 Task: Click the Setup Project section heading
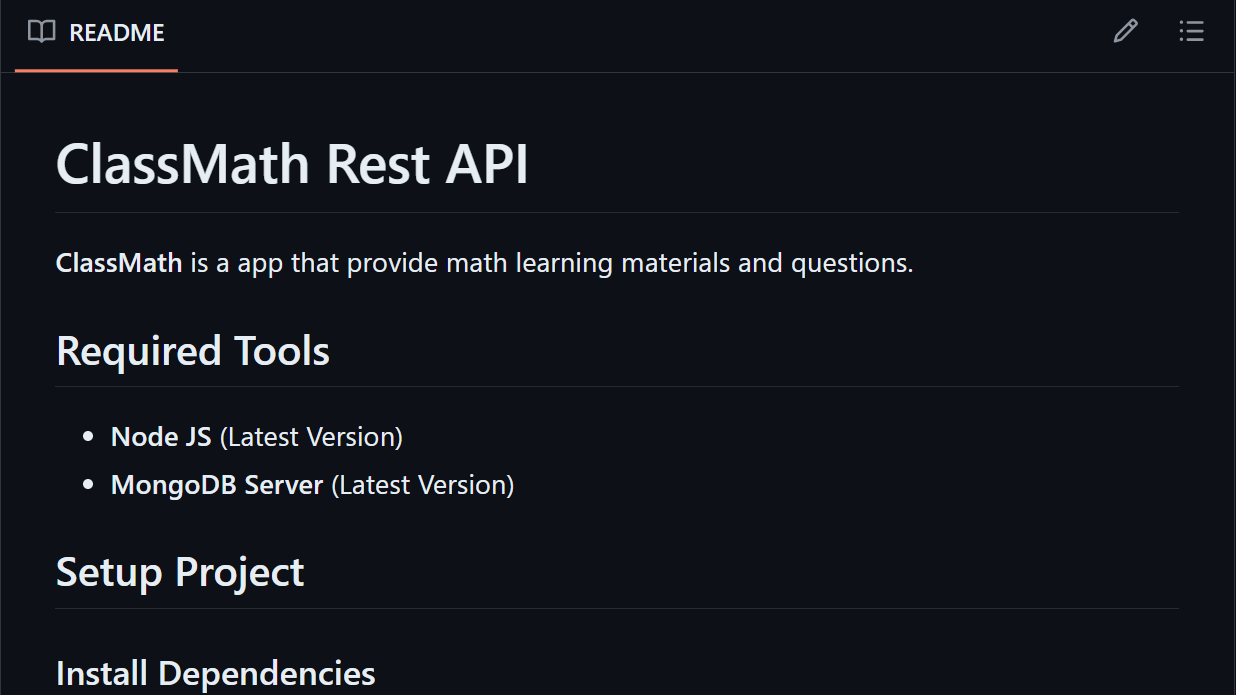180,571
